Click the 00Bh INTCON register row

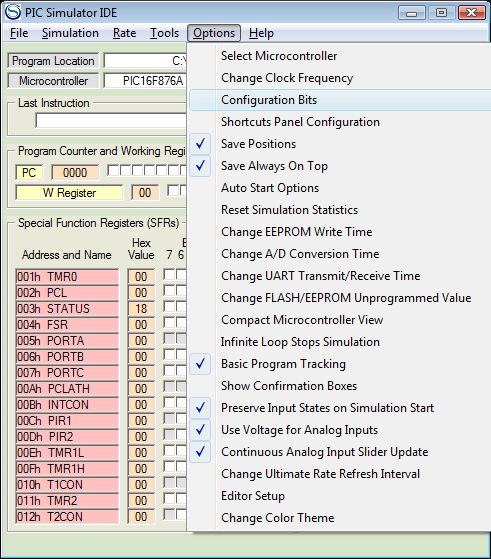[x=67, y=405]
